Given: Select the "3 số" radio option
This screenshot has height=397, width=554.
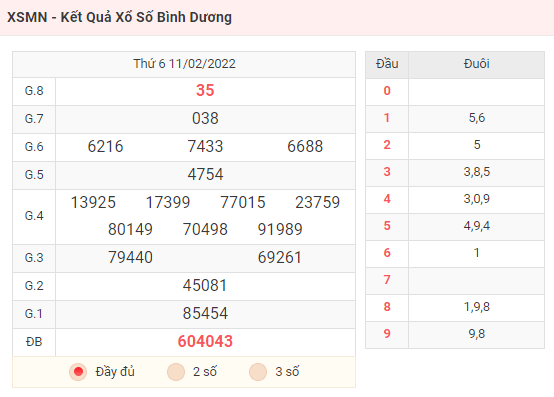Looking at the screenshot, I should [x=258, y=372].
